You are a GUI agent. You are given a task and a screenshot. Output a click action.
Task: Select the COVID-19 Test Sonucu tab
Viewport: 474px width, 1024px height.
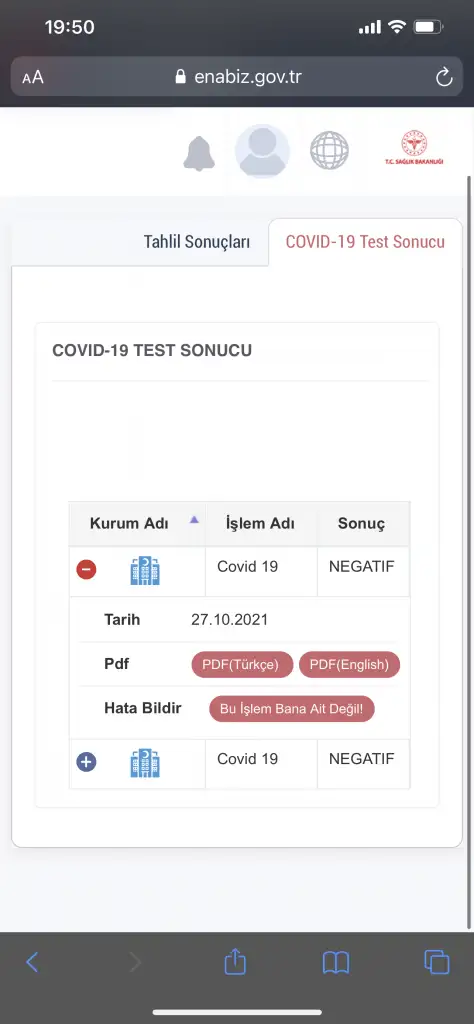366,242
